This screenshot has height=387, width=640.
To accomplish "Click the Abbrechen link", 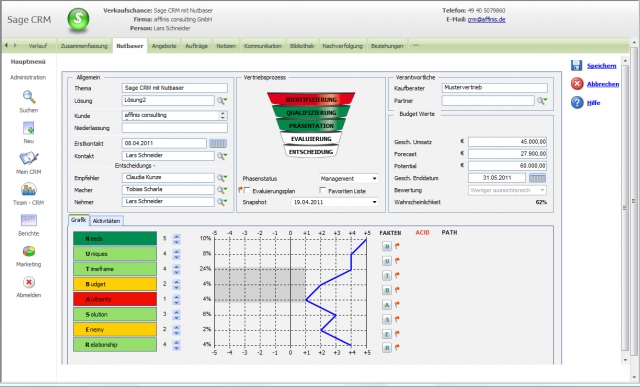I will coord(603,84).
